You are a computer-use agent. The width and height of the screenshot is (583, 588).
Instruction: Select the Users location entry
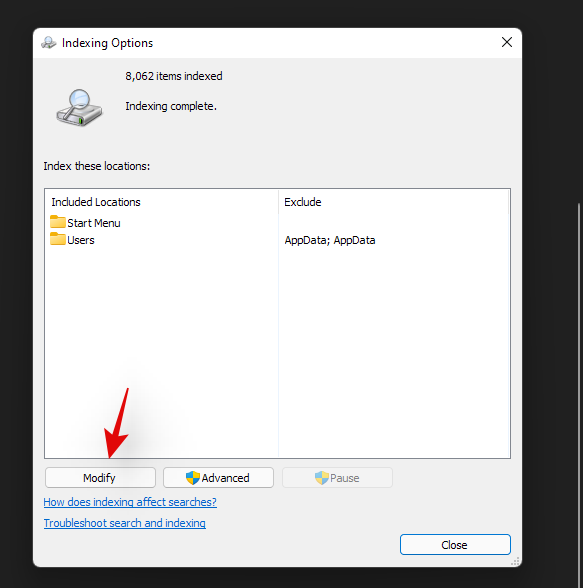pyautogui.click(x=72, y=240)
